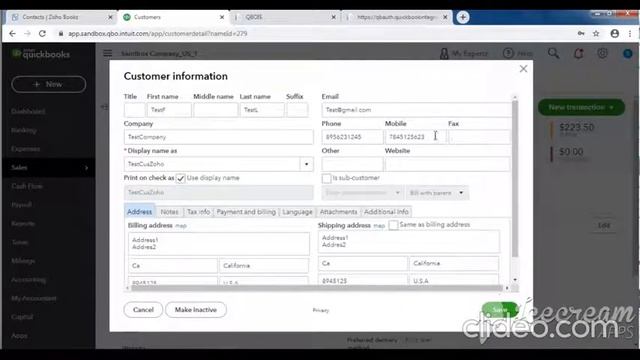
Task: Click the browser address bar URL
Action: (158, 33)
